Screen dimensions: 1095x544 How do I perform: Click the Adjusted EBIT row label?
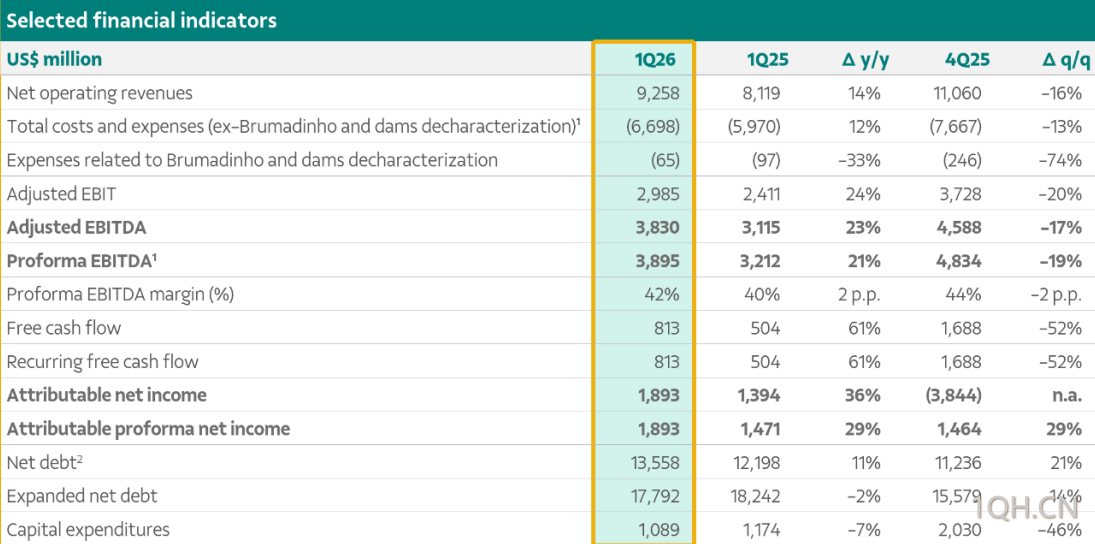point(61,194)
